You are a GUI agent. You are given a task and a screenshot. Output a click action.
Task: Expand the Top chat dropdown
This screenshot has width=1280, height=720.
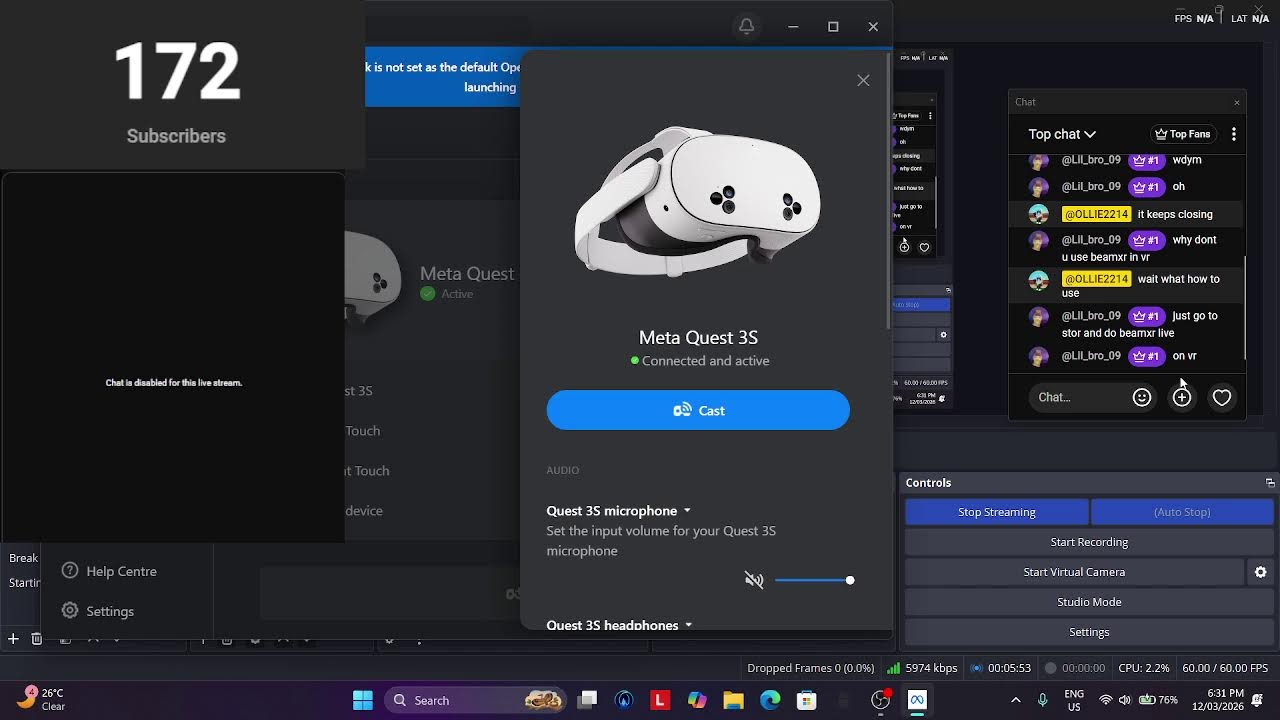pyautogui.click(x=1062, y=134)
